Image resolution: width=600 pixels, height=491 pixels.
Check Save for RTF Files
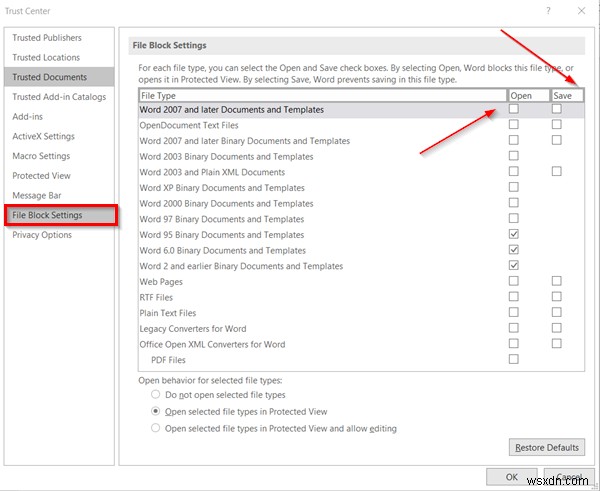point(556,297)
